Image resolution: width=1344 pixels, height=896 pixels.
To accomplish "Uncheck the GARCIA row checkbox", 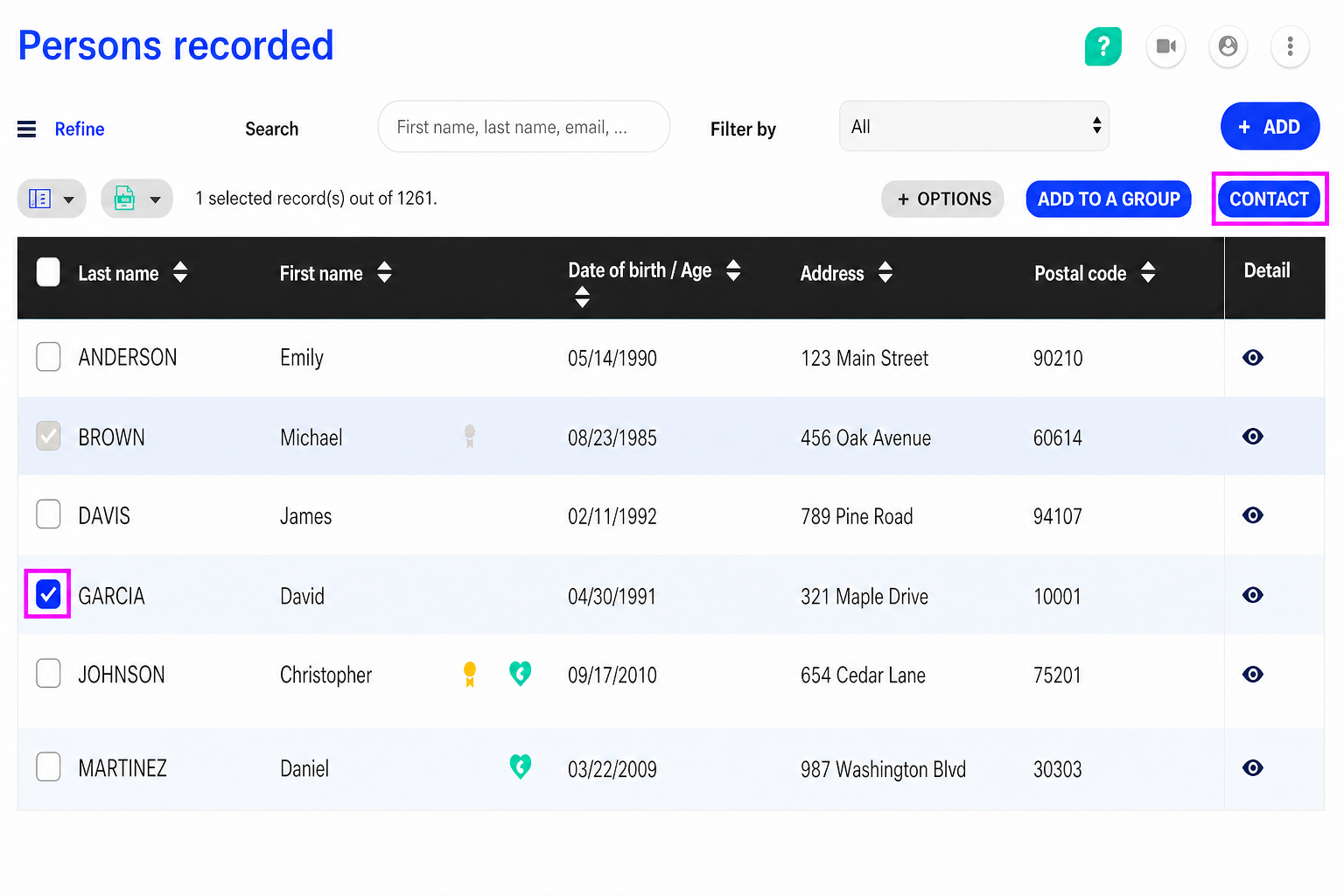I will coord(48,594).
